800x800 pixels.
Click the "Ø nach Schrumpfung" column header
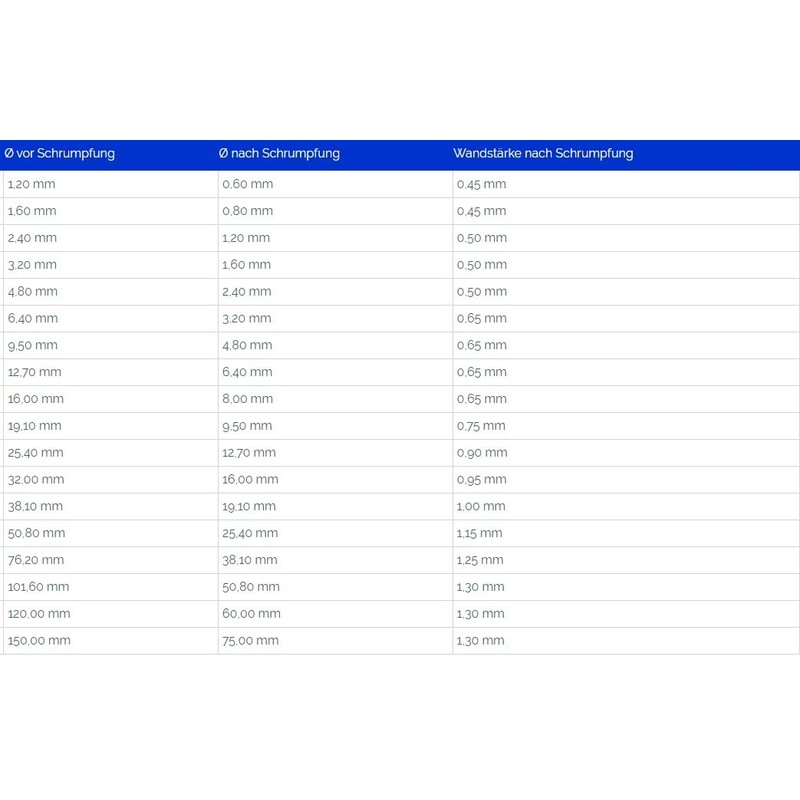point(279,154)
